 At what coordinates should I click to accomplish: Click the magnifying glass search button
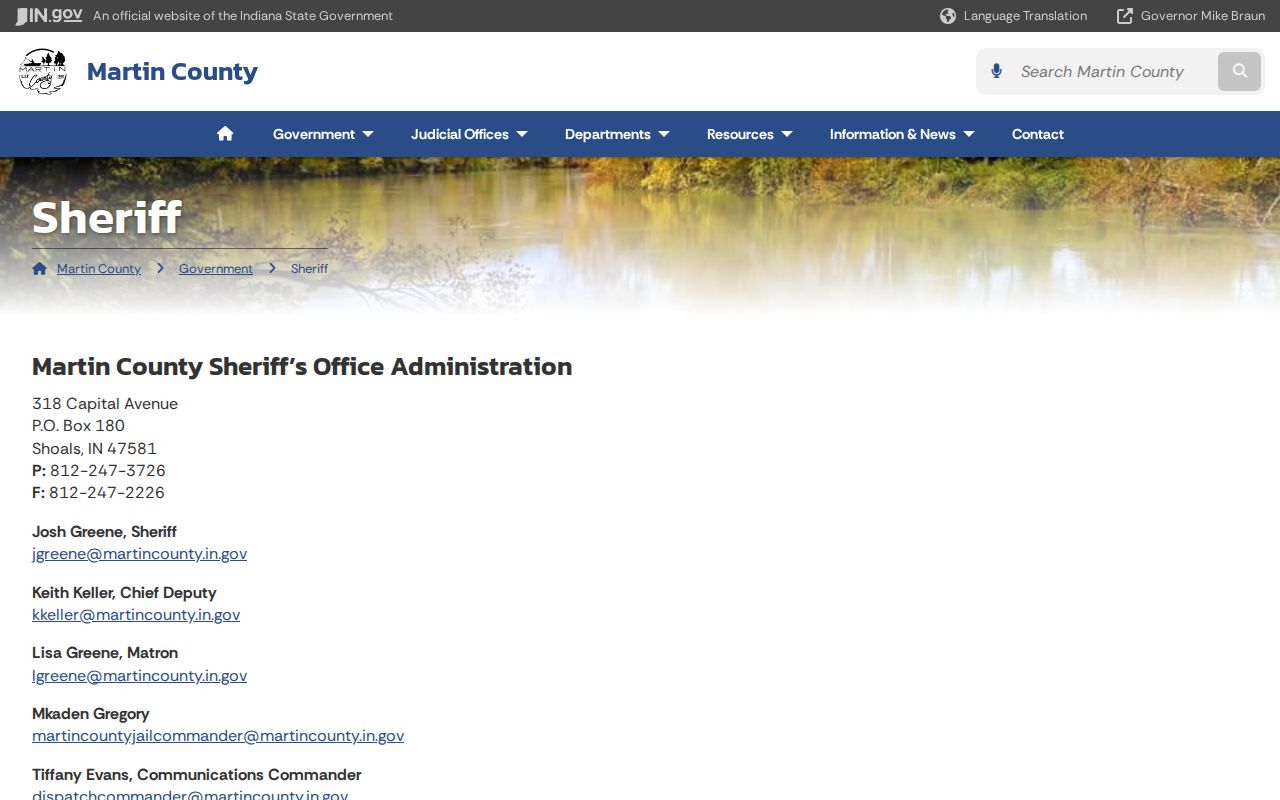point(1240,71)
